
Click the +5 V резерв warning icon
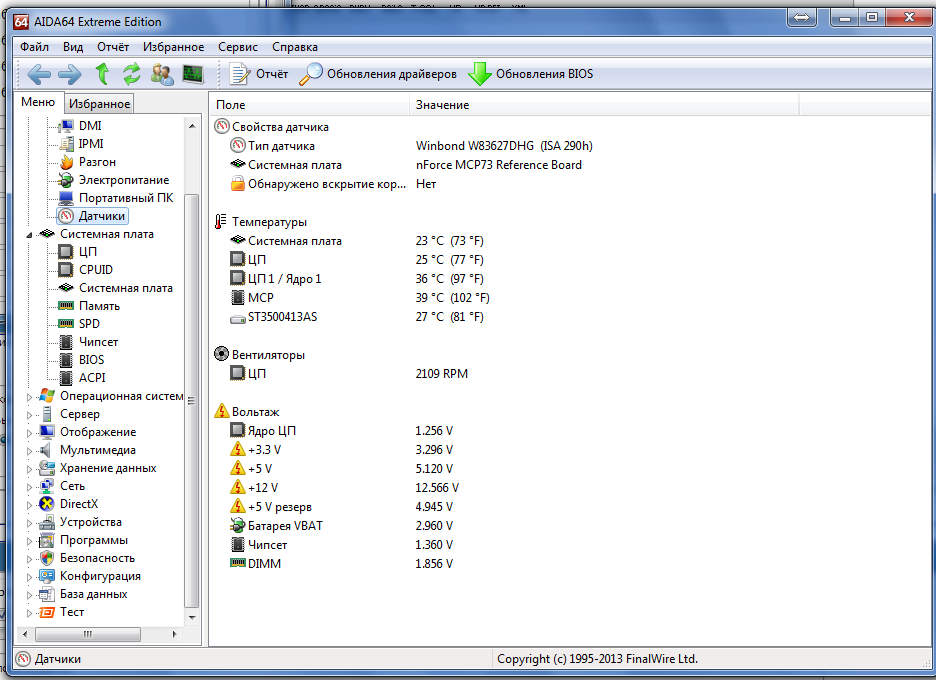[238, 506]
